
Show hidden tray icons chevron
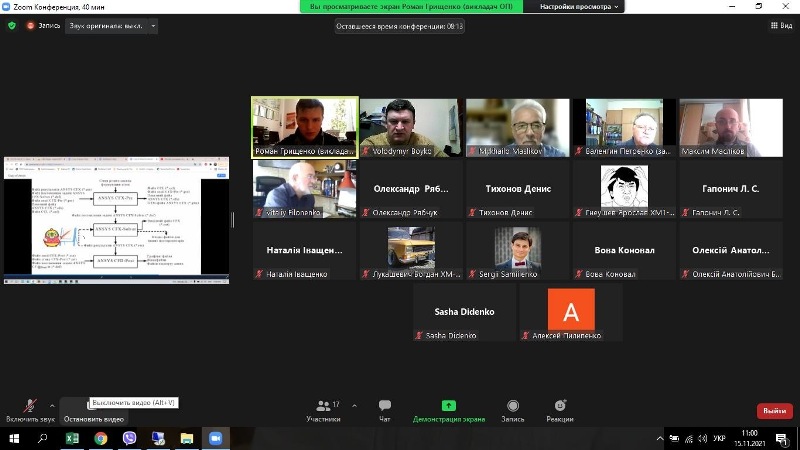[660, 438]
